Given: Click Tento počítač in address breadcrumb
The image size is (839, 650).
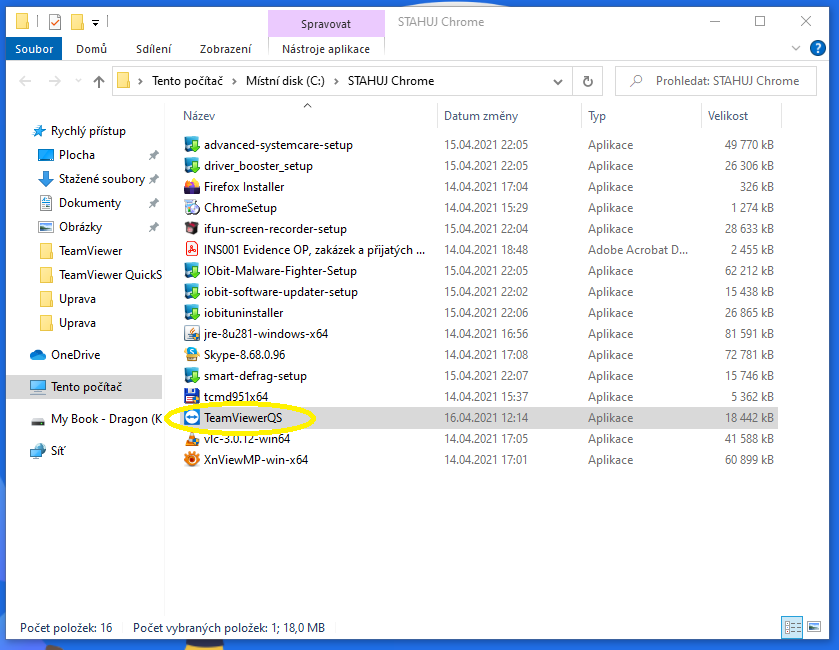Looking at the screenshot, I should [x=187, y=81].
